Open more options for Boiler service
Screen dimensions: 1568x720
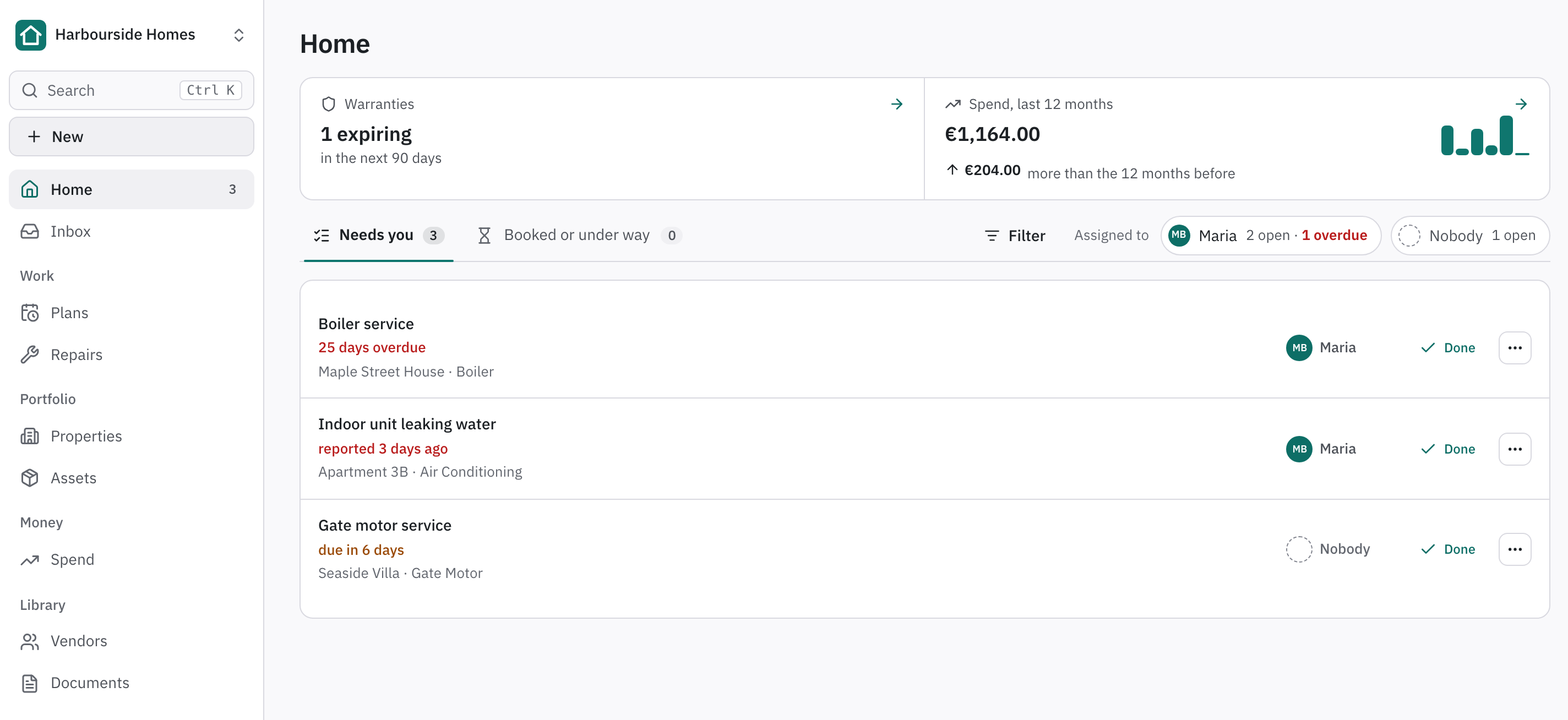pyautogui.click(x=1515, y=348)
